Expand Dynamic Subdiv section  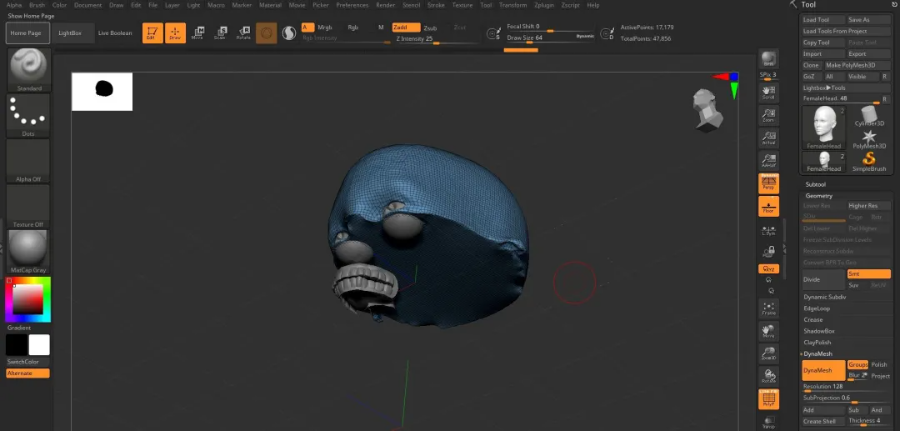click(824, 297)
